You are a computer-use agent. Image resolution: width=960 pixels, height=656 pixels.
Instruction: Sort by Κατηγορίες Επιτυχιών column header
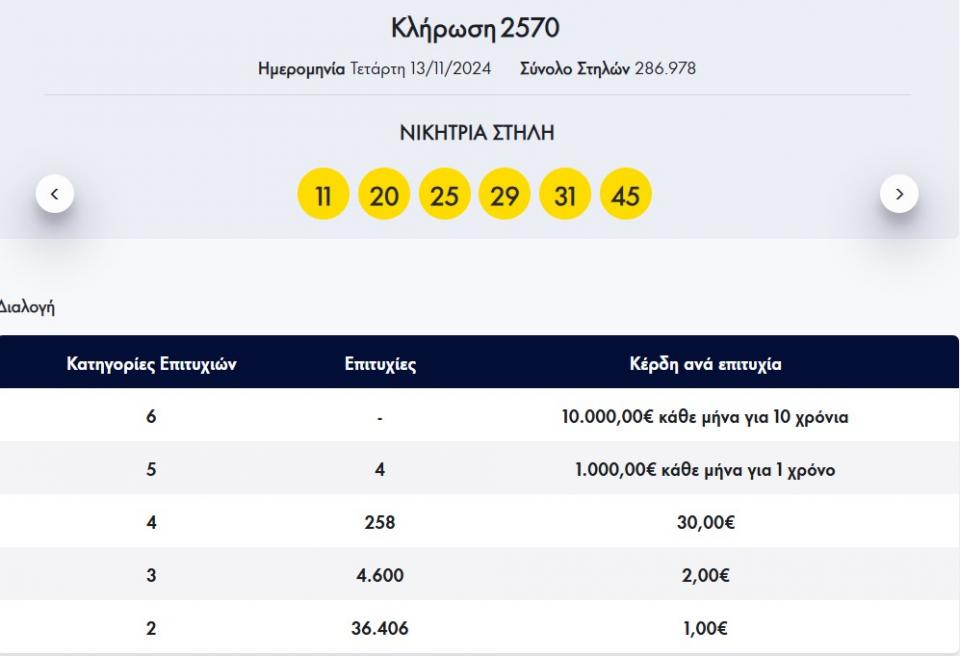(x=151, y=364)
